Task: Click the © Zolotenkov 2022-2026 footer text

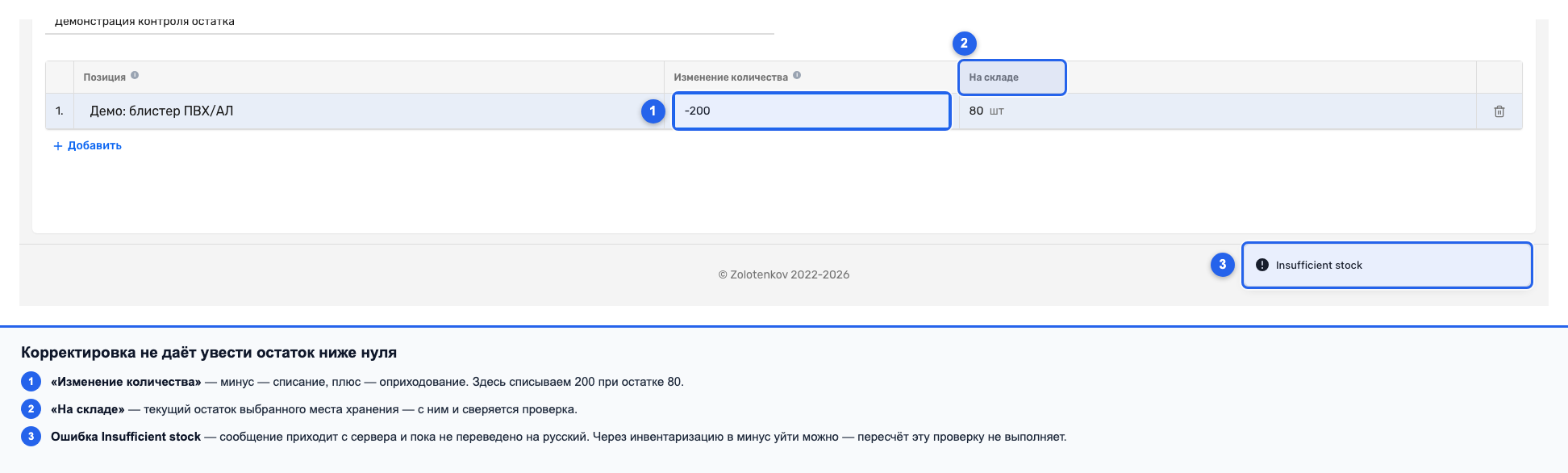Action: click(784, 274)
